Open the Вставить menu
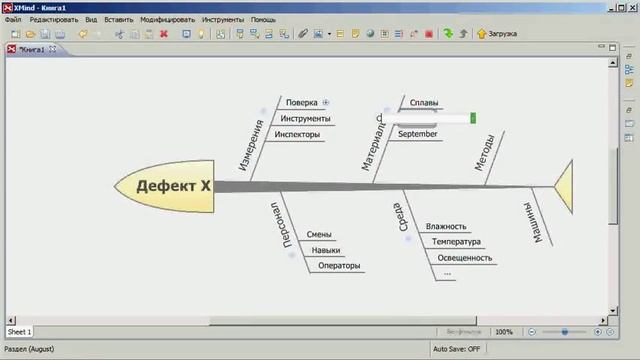 [x=119, y=19]
